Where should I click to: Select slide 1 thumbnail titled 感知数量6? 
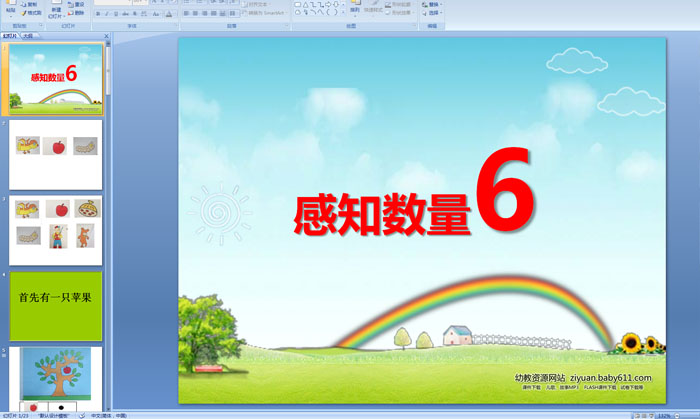[56, 79]
